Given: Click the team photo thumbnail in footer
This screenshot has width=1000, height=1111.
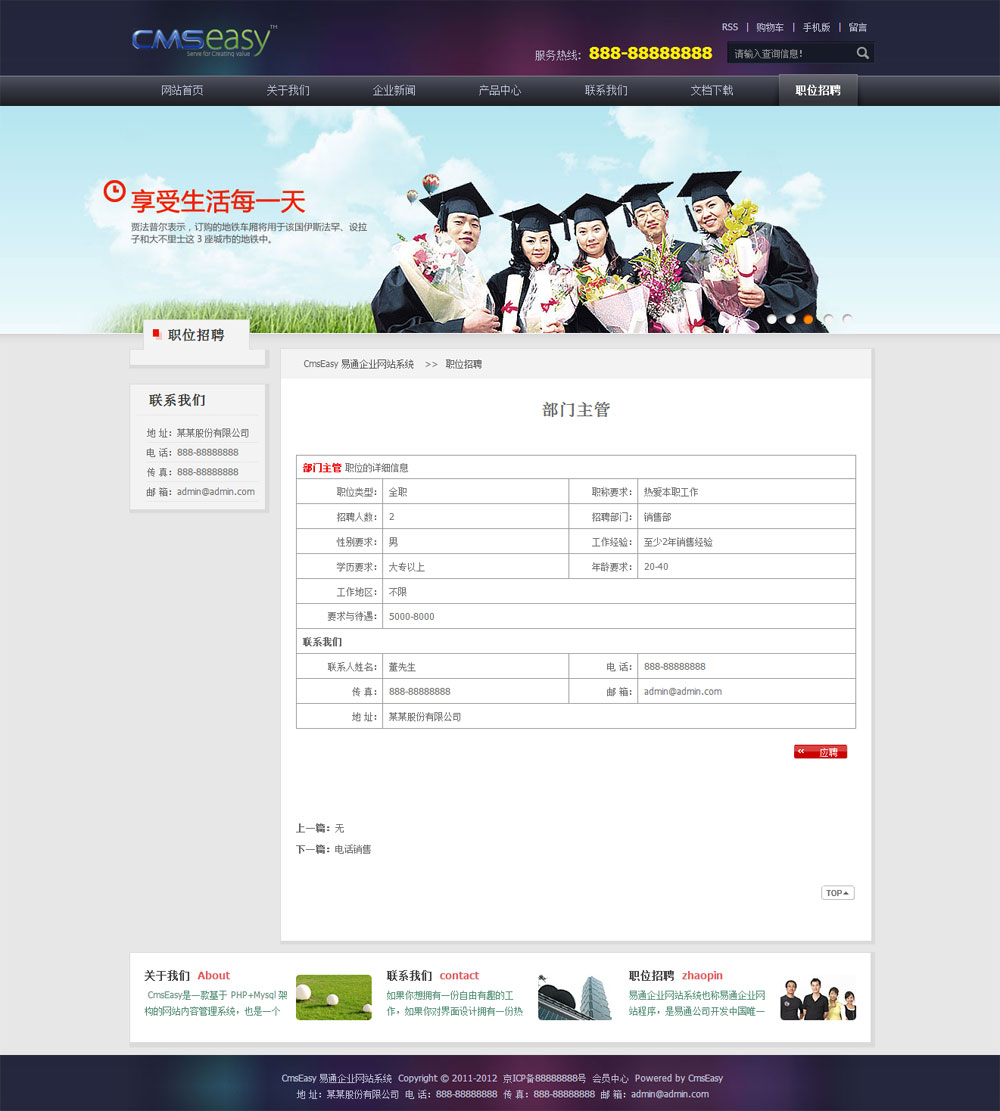Looking at the screenshot, I should coord(818,998).
